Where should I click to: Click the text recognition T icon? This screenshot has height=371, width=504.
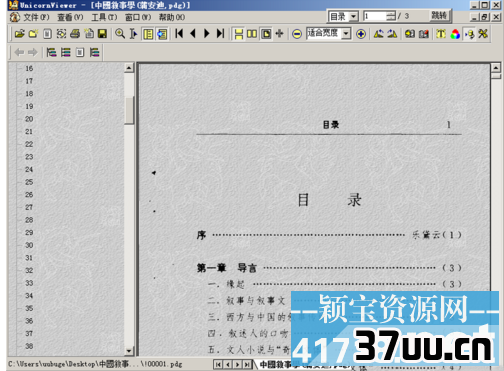click(441, 34)
